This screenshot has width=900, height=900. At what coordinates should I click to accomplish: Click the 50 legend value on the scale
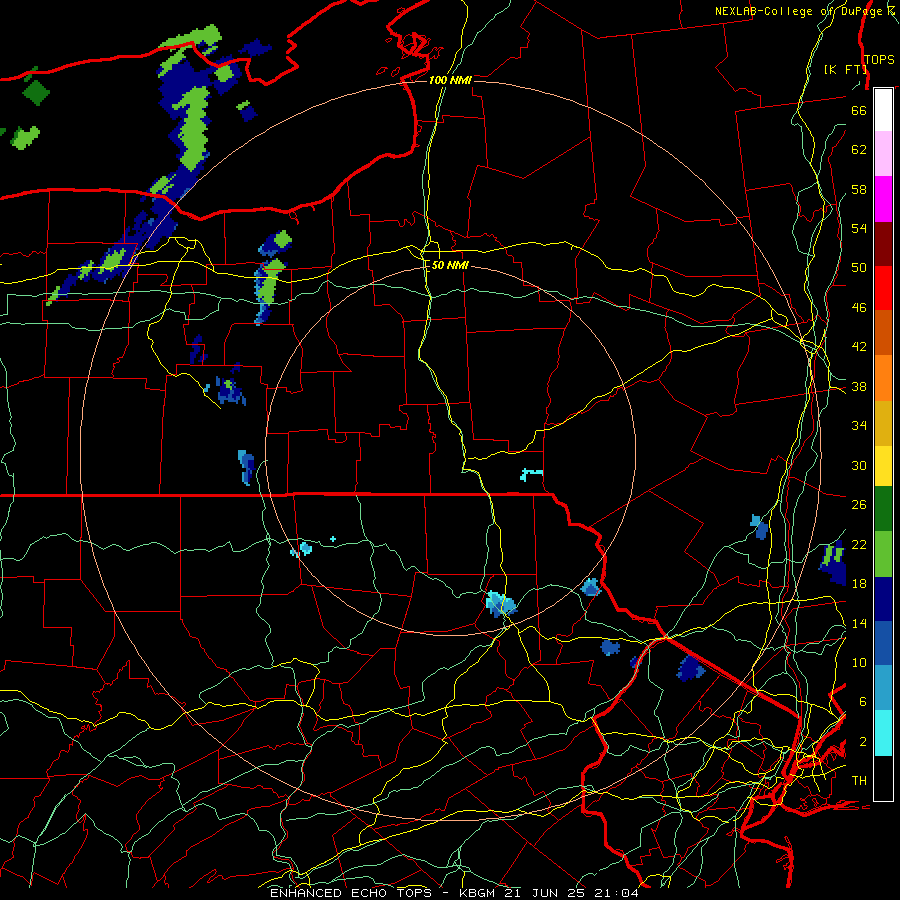[859, 267]
